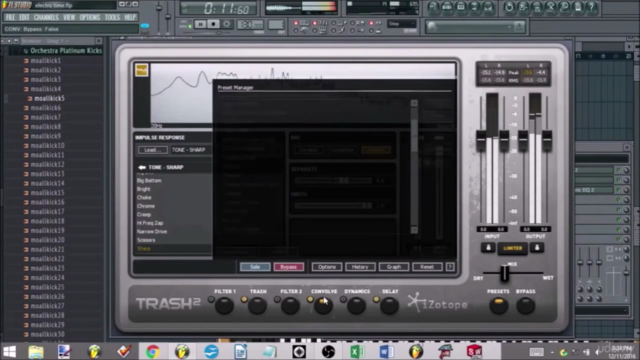Click the input link lock icon
640x360 pixels.
coord(488,248)
